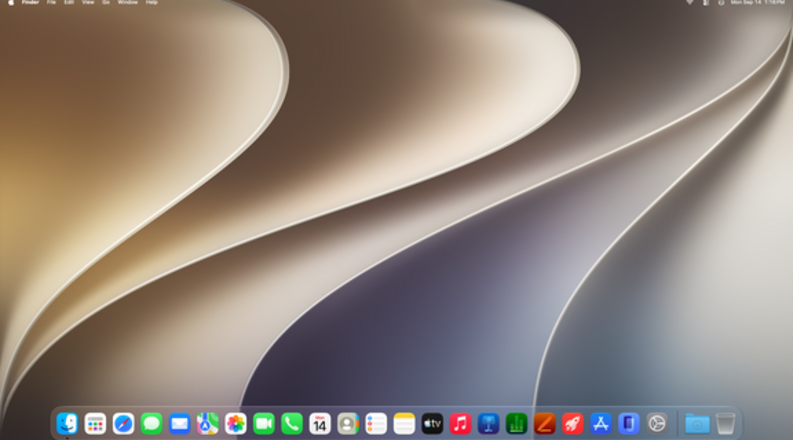793x440 pixels.
Task: Open the Numbers spreadsheet app
Action: click(x=516, y=423)
